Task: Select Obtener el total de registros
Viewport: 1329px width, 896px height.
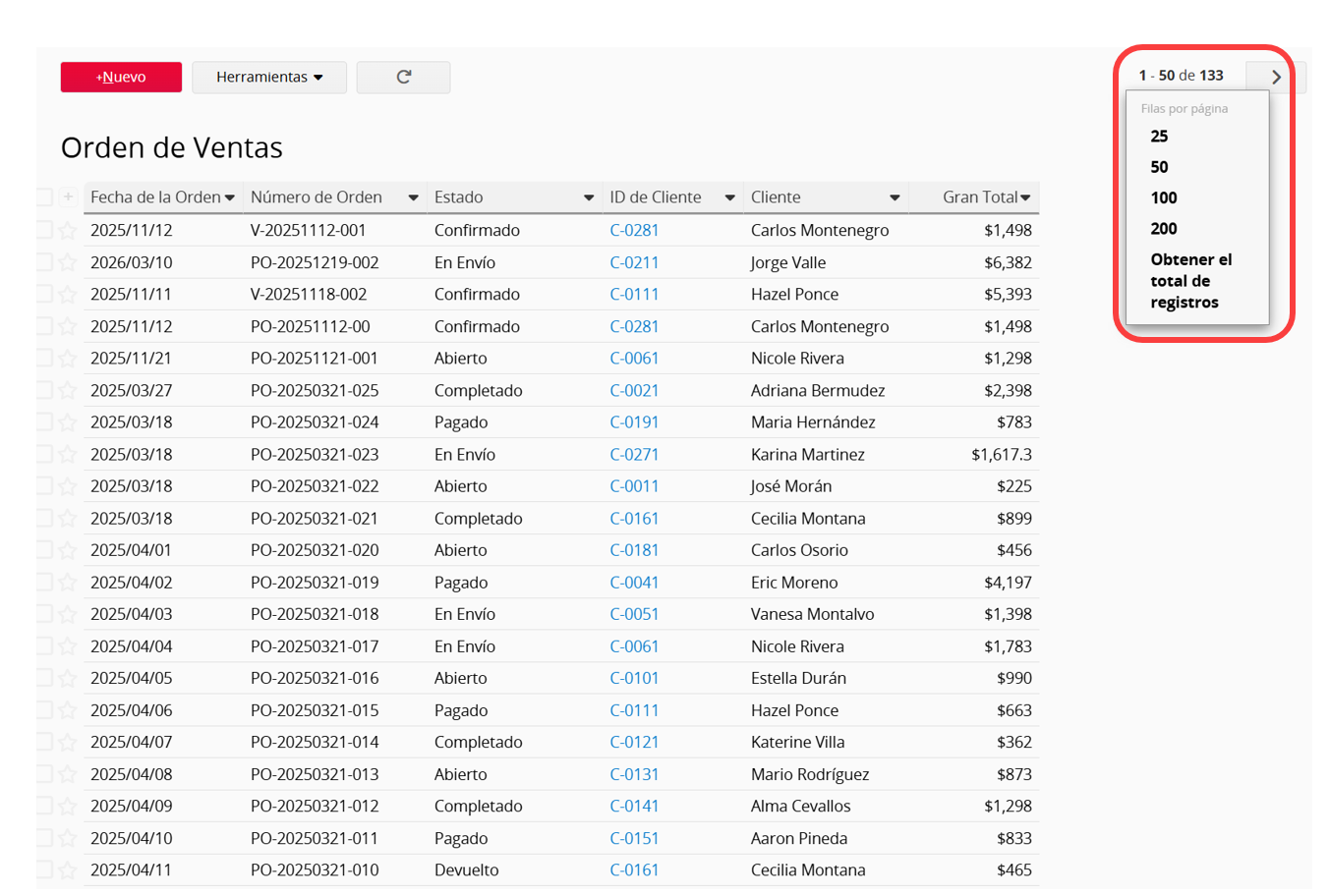Action: [1190, 281]
